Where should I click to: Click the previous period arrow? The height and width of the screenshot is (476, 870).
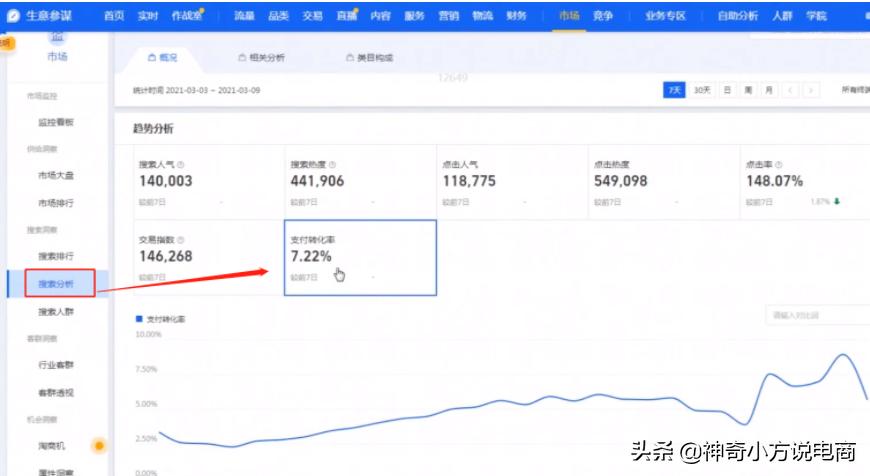pyautogui.click(x=791, y=90)
